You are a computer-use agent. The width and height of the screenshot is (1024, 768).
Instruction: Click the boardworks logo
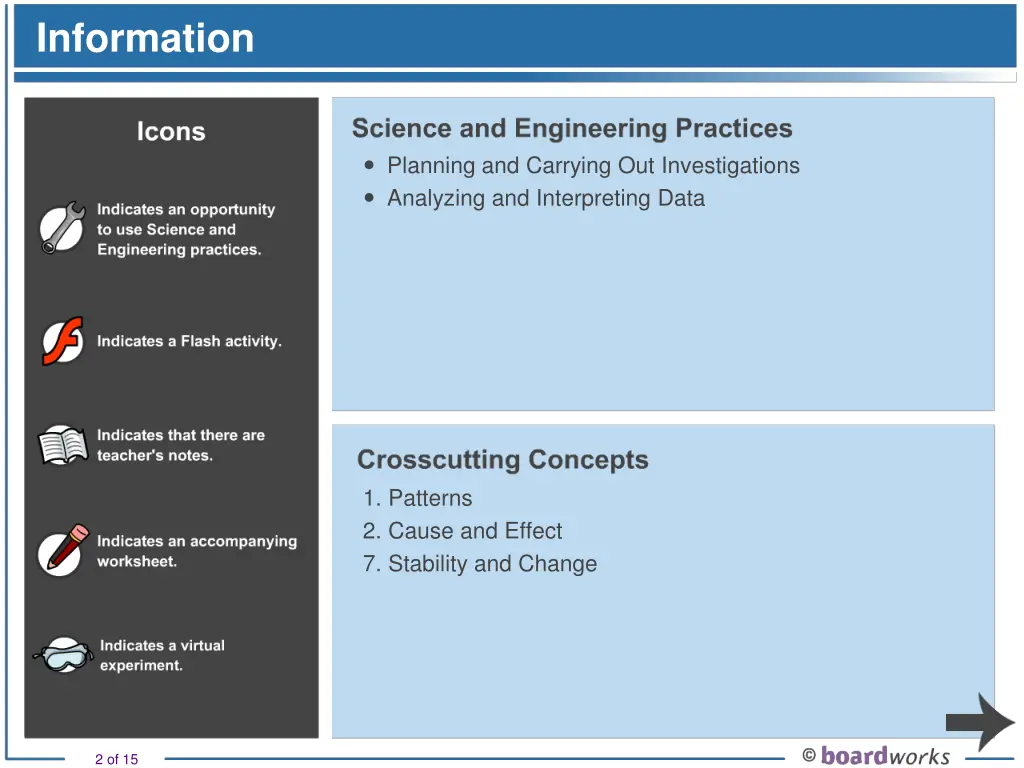pos(885,756)
